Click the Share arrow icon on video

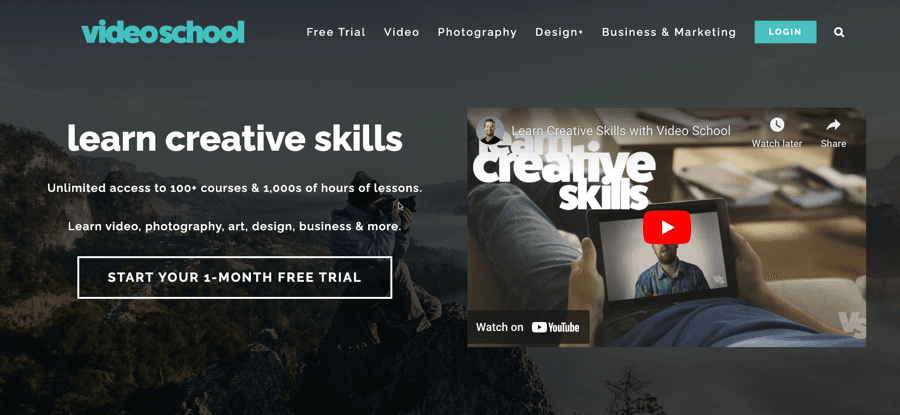click(833, 125)
